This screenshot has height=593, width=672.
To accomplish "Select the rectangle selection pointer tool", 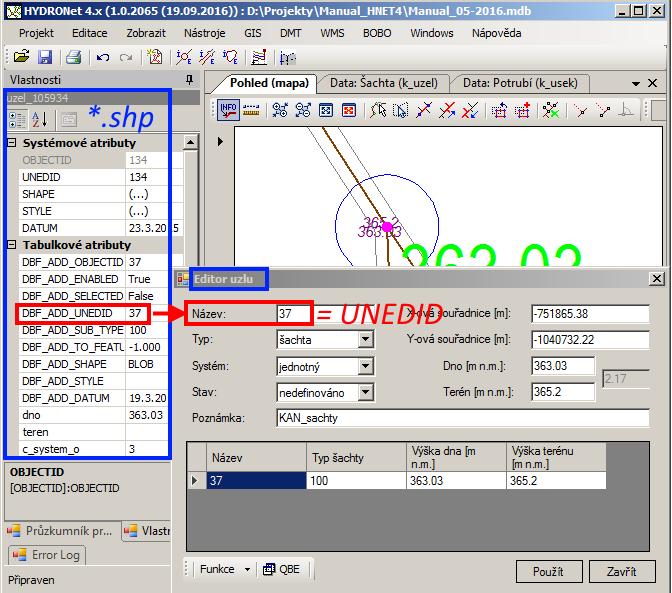I will tap(401, 110).
